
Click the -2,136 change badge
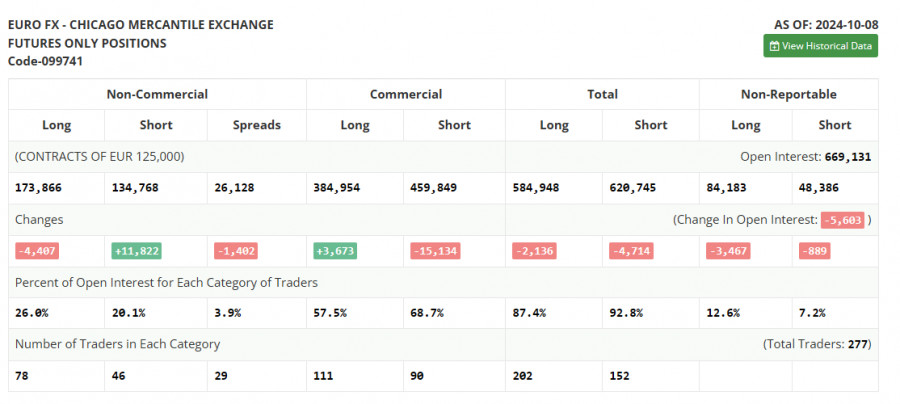534,251
